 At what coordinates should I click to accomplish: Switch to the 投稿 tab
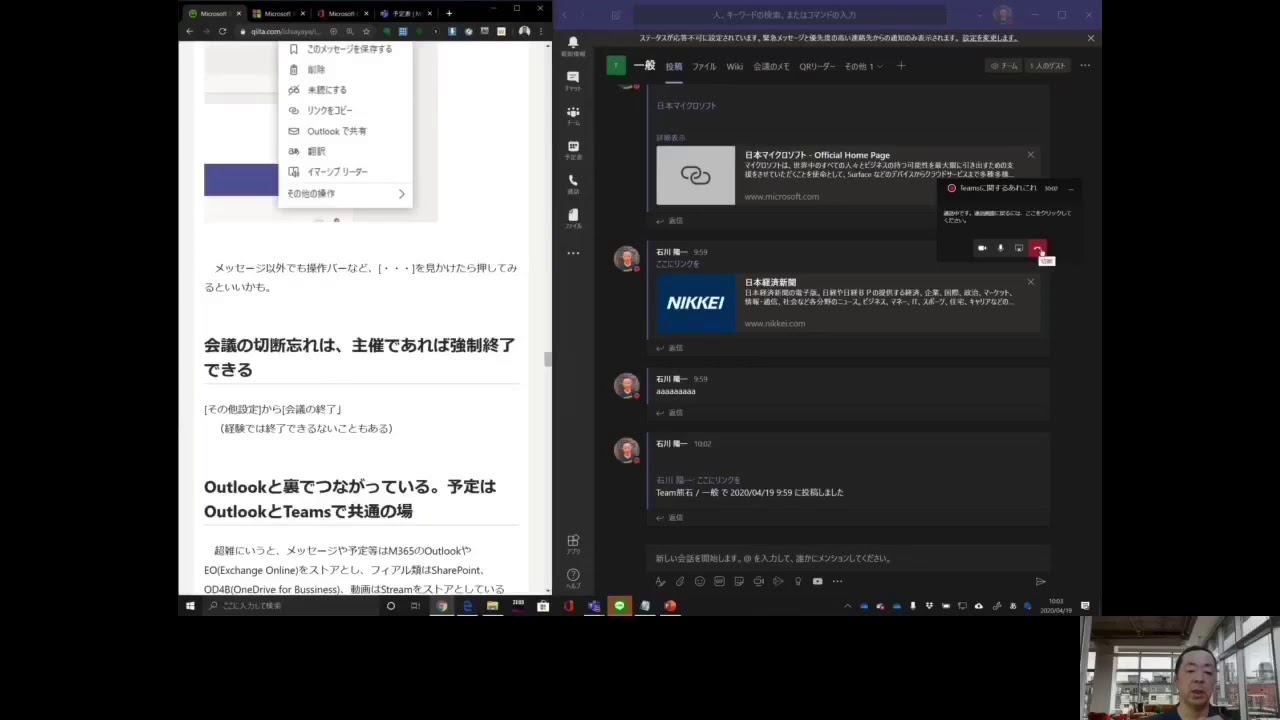tap(674, 66)
